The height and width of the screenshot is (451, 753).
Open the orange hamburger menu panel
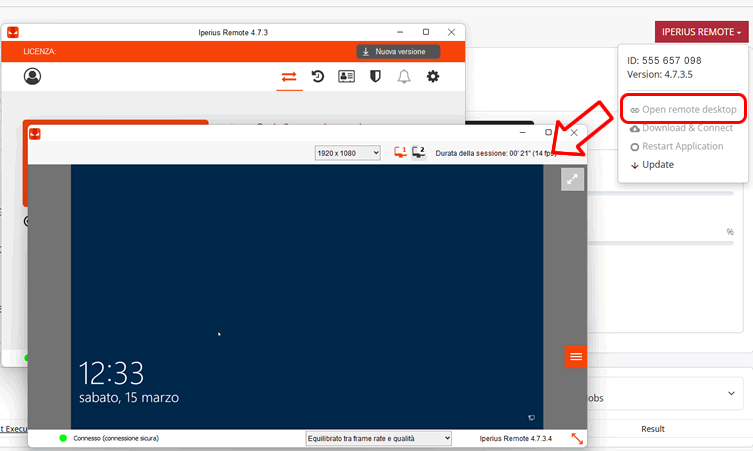pyautogui.click(x=576, y=357)
